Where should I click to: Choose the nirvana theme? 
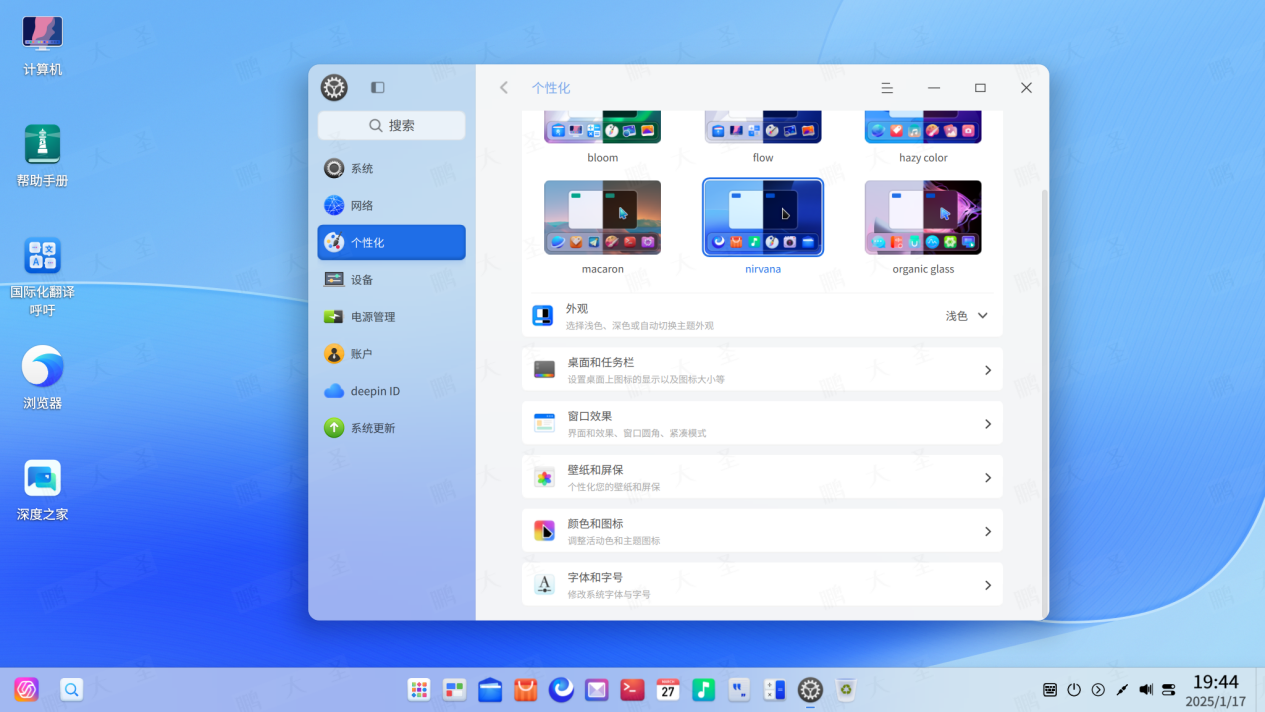point(763,218)
